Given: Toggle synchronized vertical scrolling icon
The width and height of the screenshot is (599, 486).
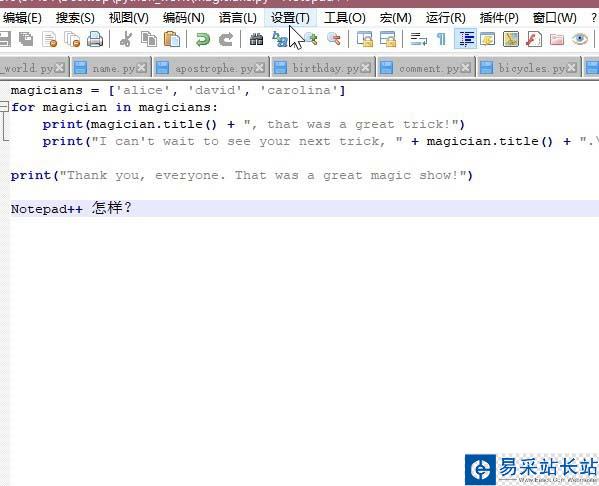Looking at the screenshot, I should 364,39.
